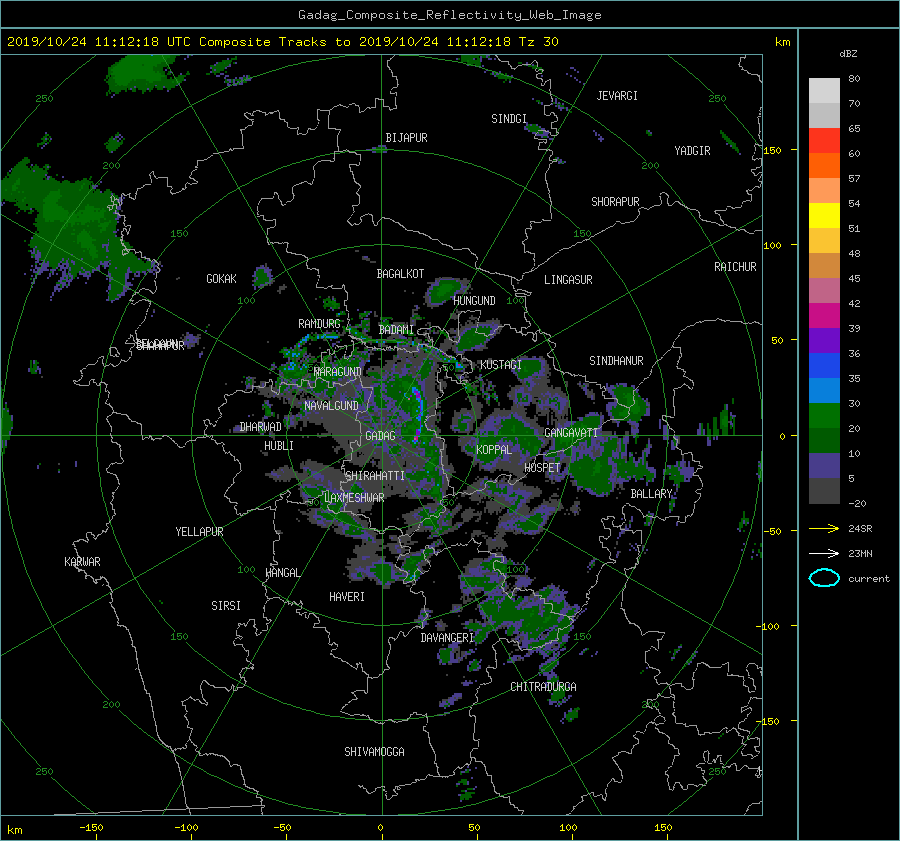This screenshot has height=841, width=900.
Task: Click the HAVERI label
Action: coord(347,597)
